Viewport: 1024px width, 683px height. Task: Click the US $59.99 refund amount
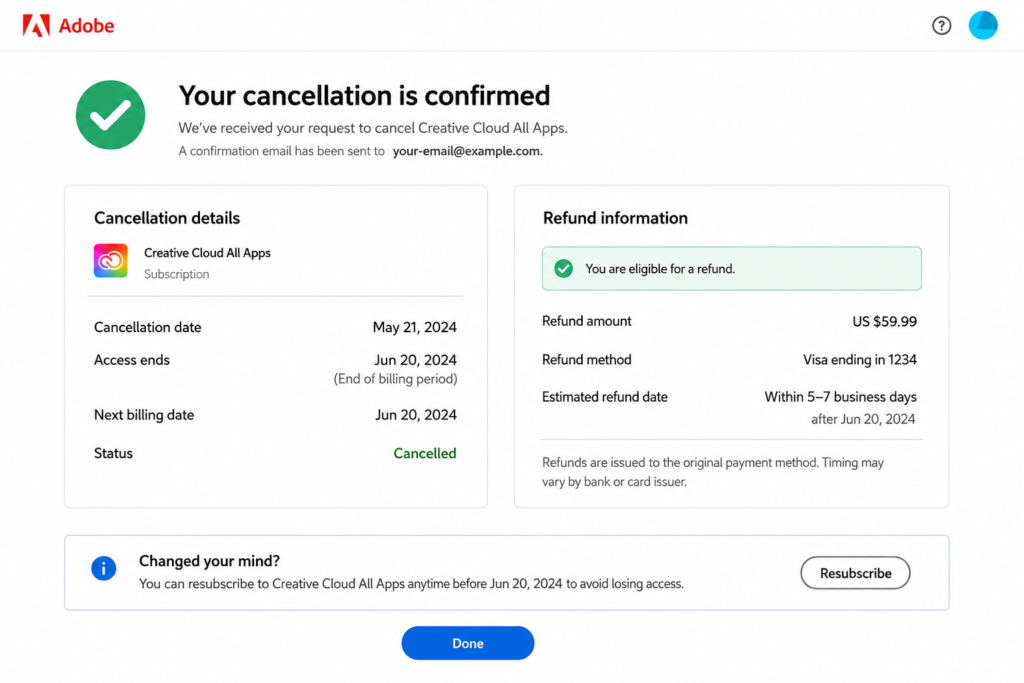tap(884, 321)
